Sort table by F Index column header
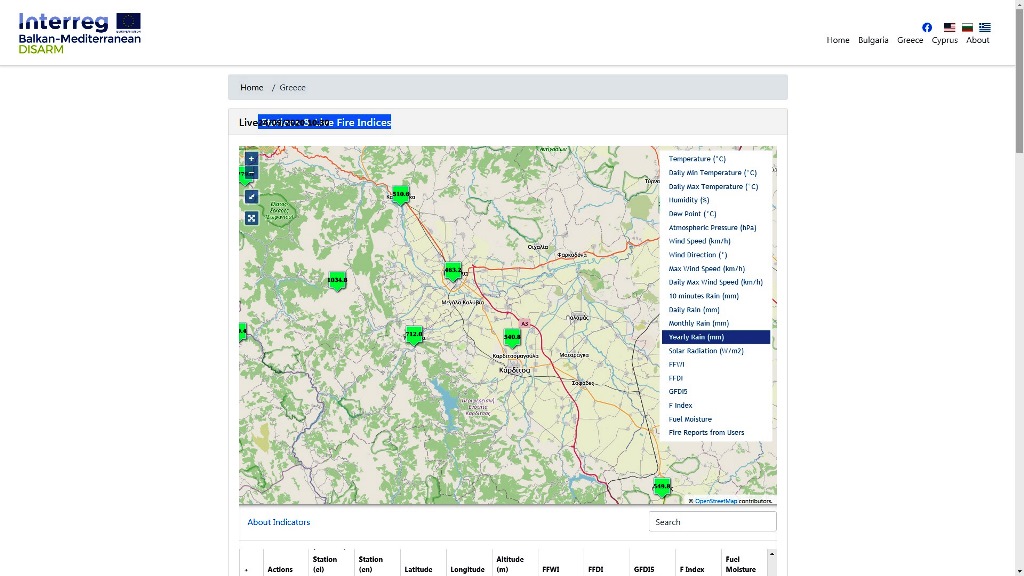This screenshot has width=1024, height=576. (x=692, y=569)
